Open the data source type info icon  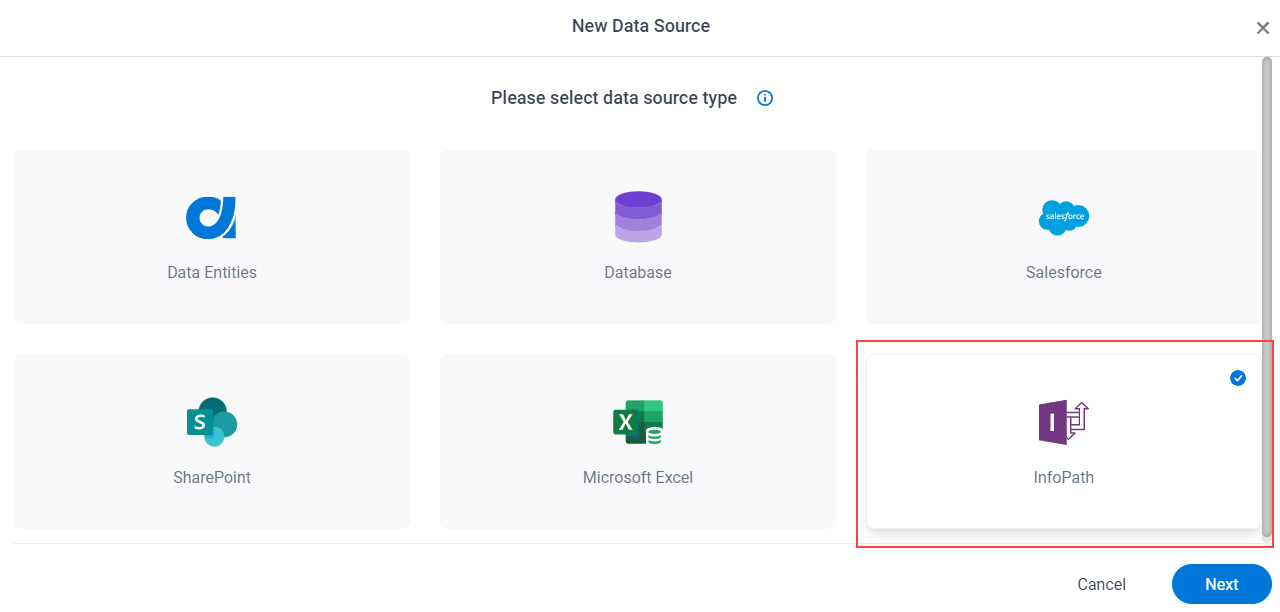pyautogui.click(x=765, y=98)
